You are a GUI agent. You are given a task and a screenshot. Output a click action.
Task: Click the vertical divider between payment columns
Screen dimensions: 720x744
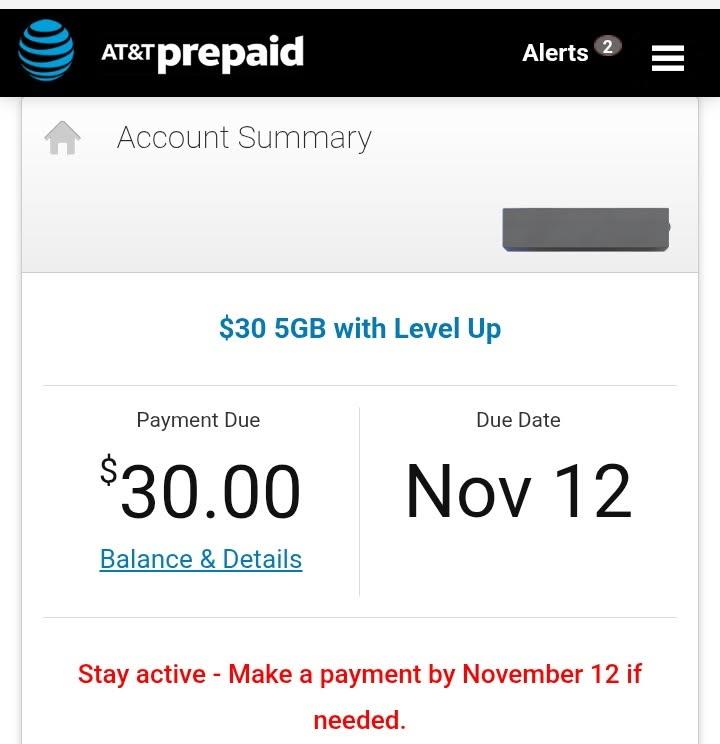coord(359,500)
